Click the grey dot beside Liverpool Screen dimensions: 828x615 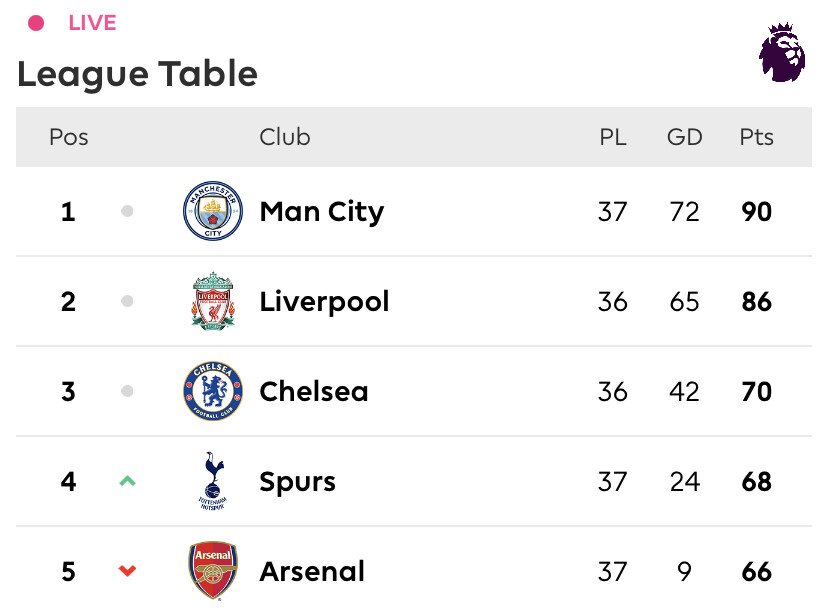point(127,301)
